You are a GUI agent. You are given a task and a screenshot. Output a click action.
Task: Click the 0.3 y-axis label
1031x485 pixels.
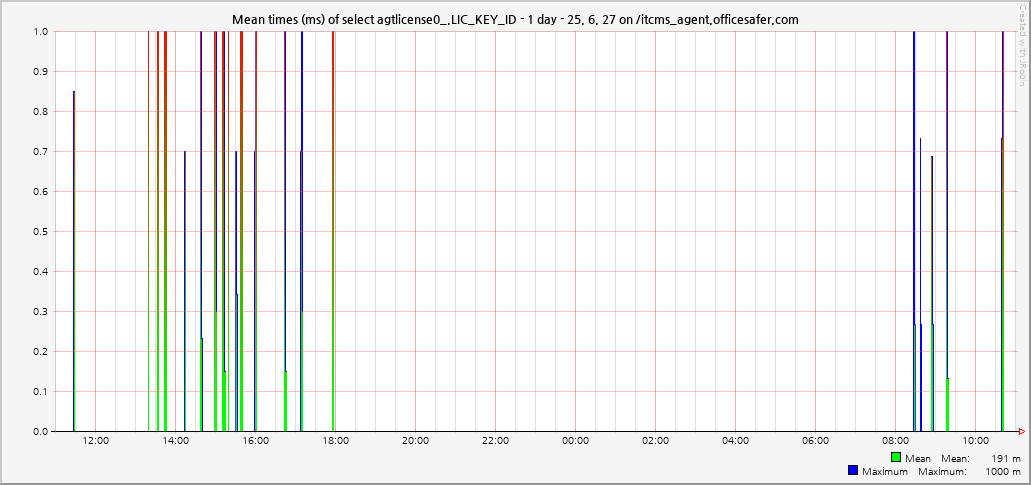[41, 312]
